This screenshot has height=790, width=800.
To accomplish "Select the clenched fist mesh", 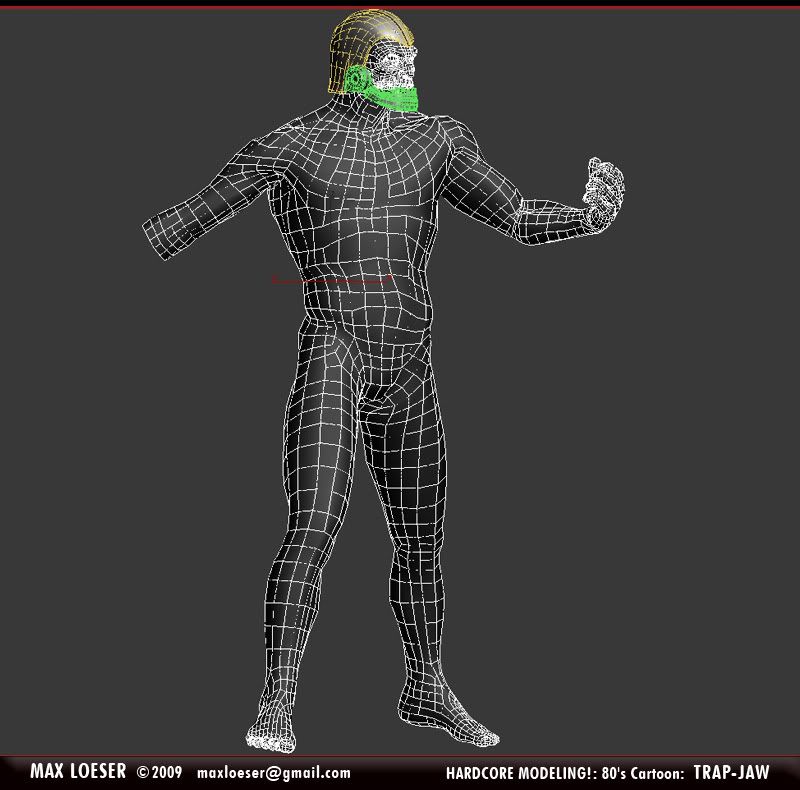I will click(603, 195).
